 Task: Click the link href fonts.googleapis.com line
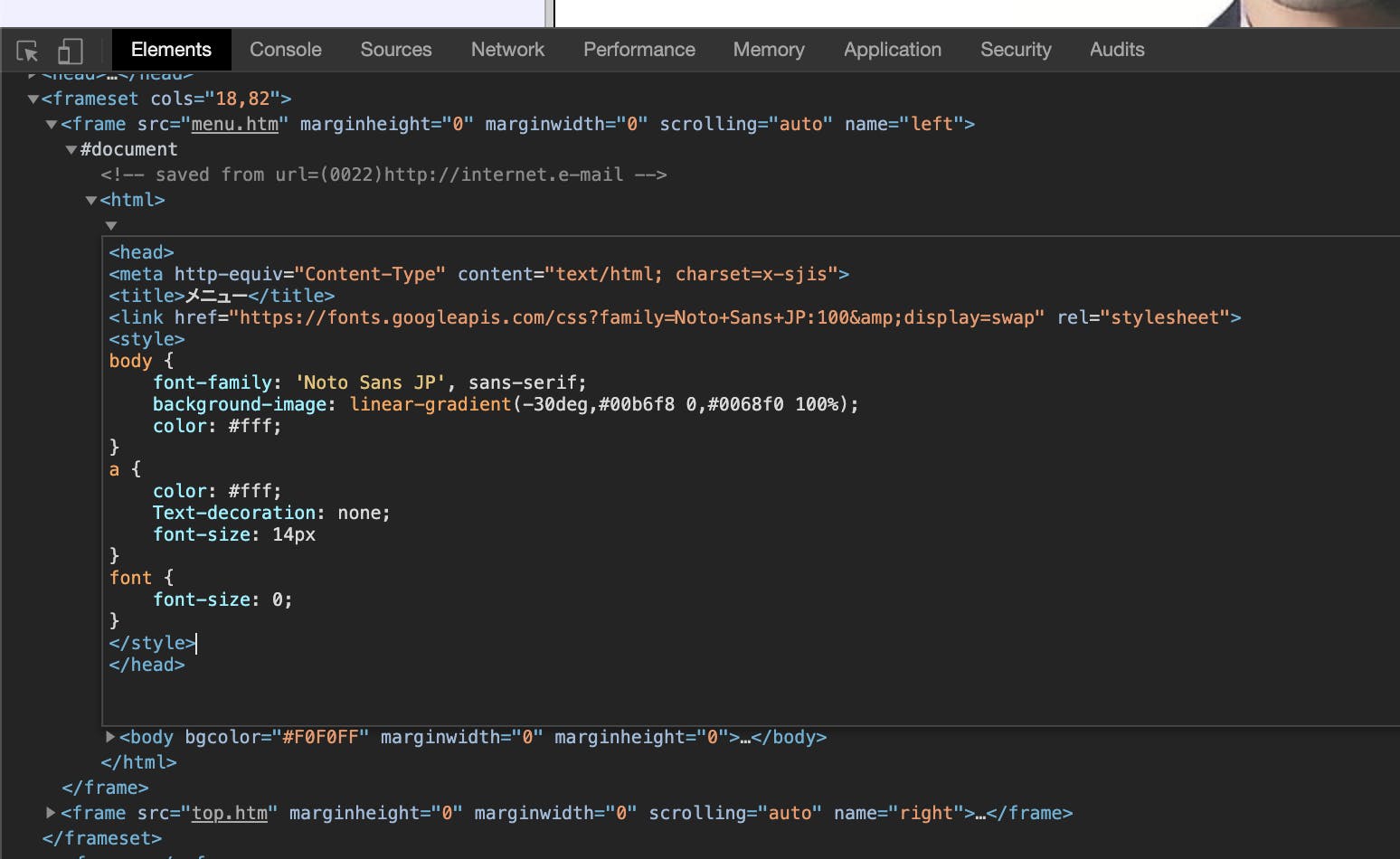coord(675,317)
